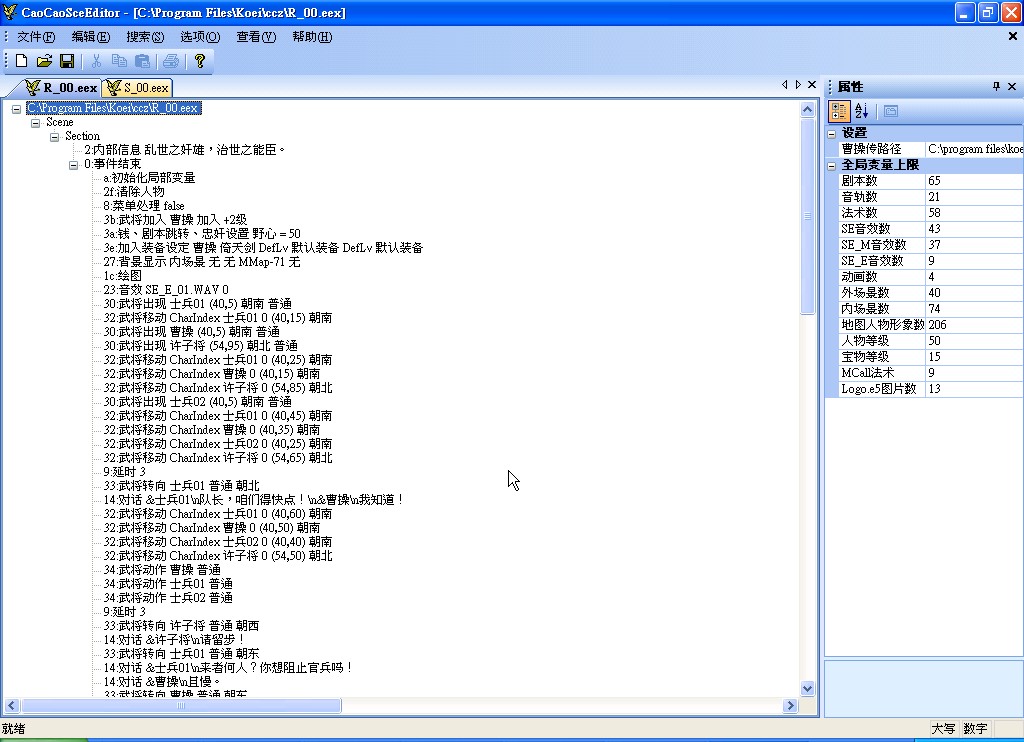Image resolution: width=1024 pixels, height=742 pixels.
Task: Collapse the 设置 property category
Action: (x=832, y=133)
